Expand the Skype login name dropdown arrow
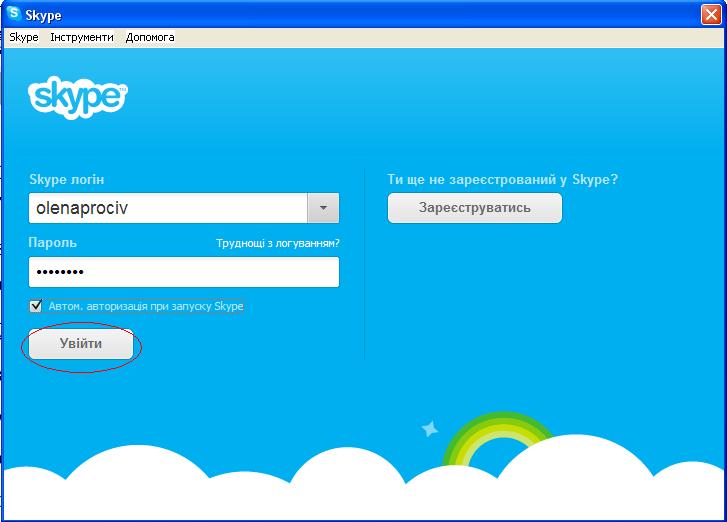This screenshot has width=727, height=522. point(323,208)
